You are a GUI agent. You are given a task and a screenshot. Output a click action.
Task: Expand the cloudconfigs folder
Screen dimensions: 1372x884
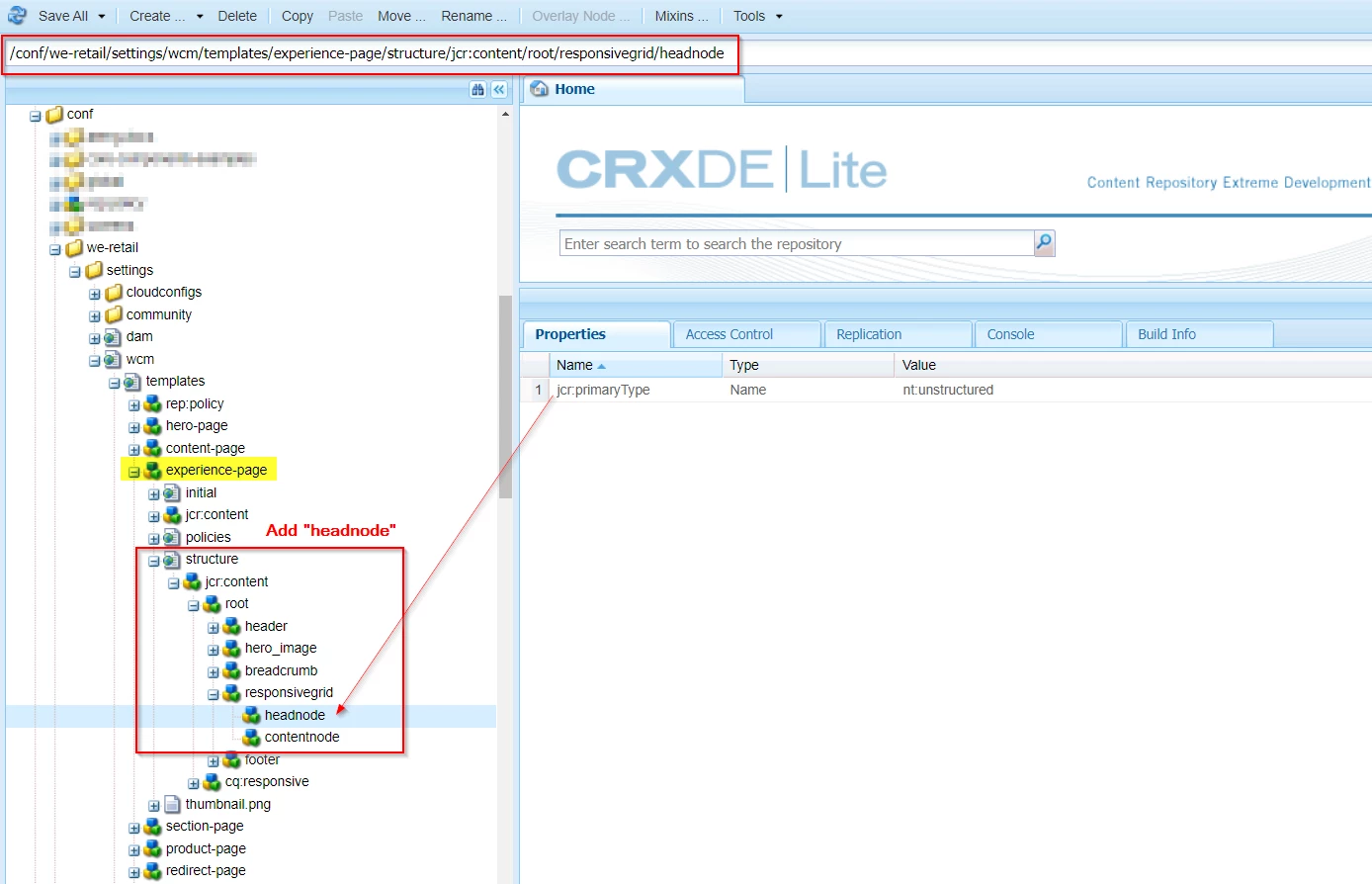[95, 294]
